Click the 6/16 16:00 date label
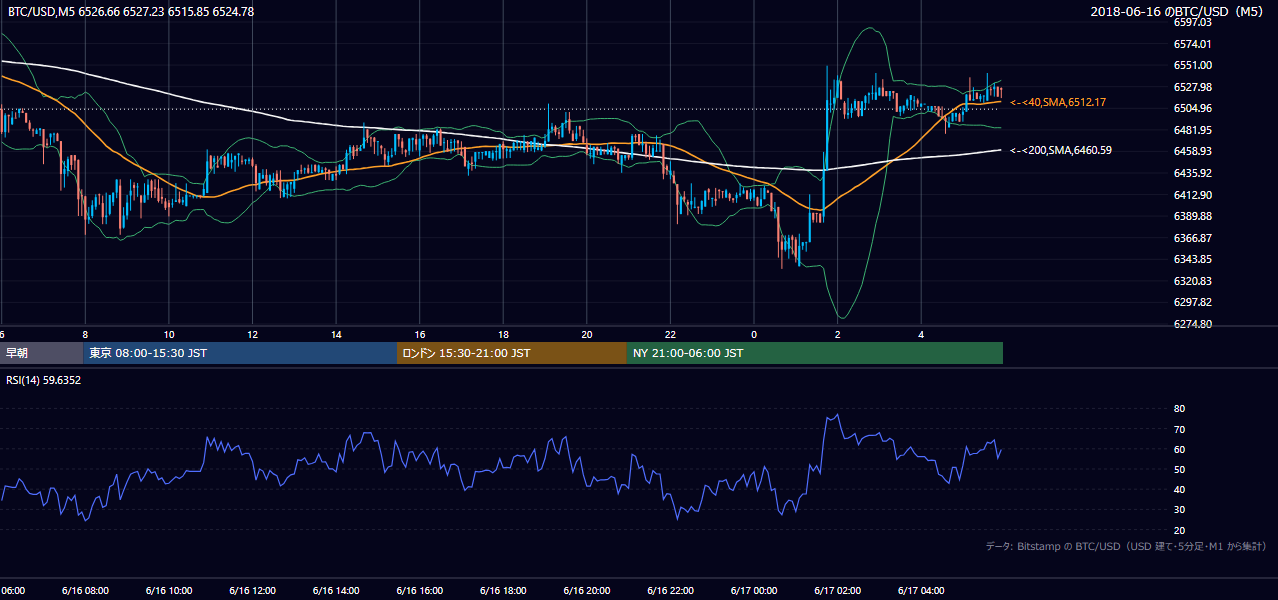Viewport: 1278px width, 600px height. click(x=419, y=591)
